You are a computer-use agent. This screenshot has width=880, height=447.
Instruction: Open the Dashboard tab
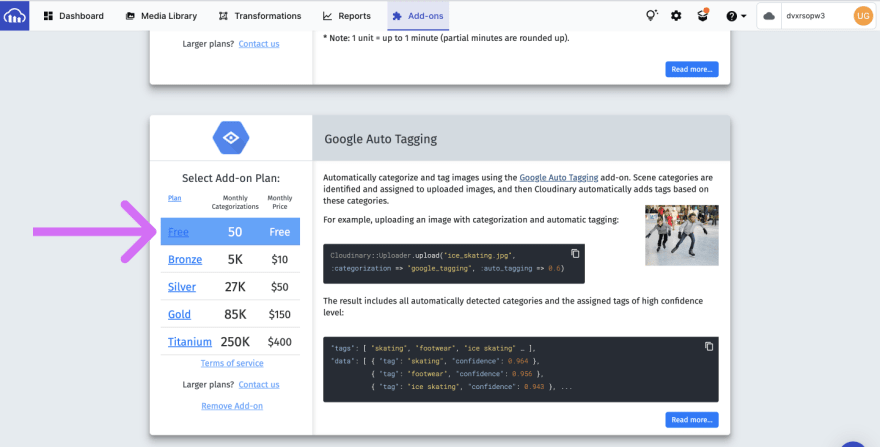tap(74, 16)
